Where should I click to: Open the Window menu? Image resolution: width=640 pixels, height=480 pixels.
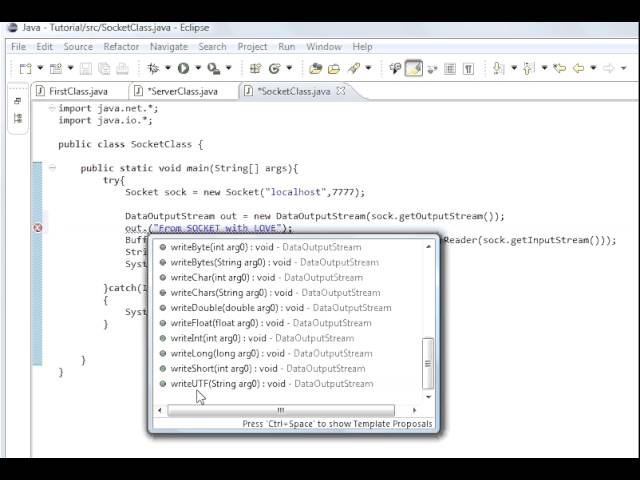pos(324,47)
